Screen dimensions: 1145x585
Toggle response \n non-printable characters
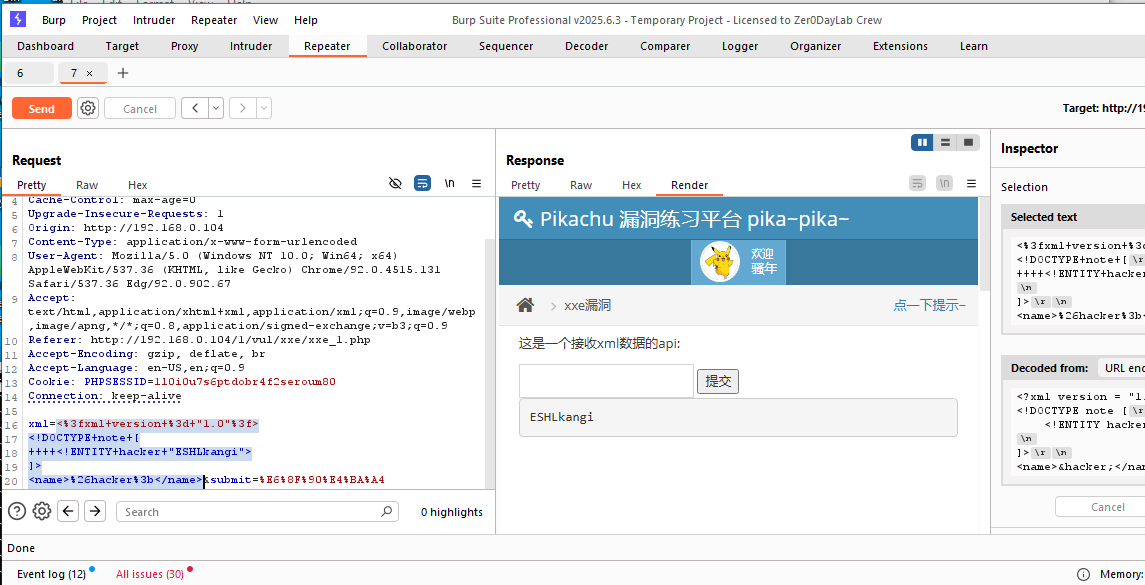(944, 183)
